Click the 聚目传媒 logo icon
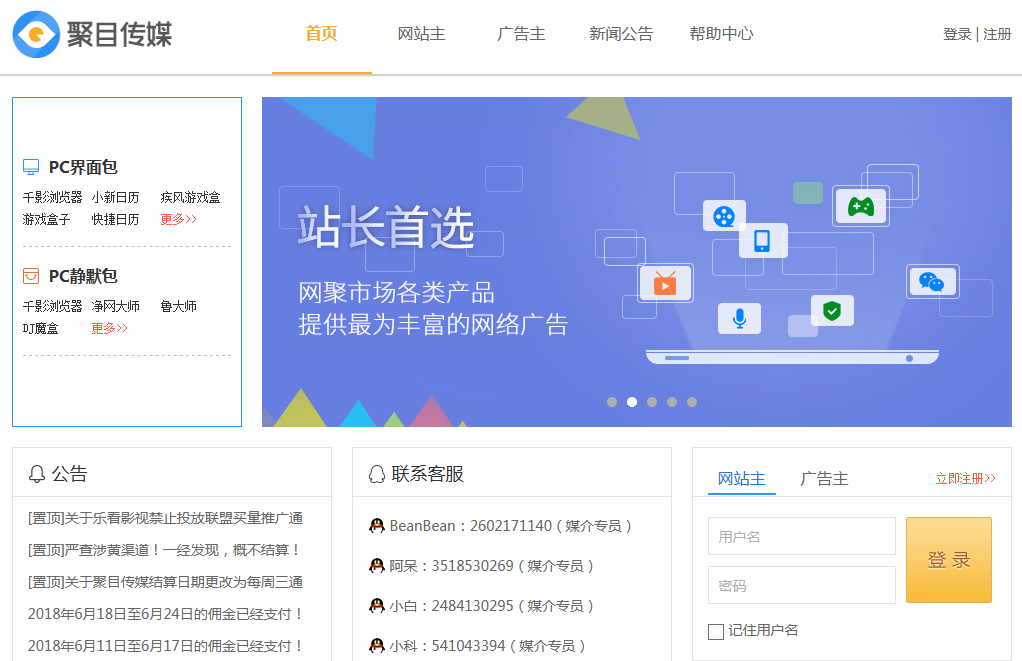 [36, 34]
